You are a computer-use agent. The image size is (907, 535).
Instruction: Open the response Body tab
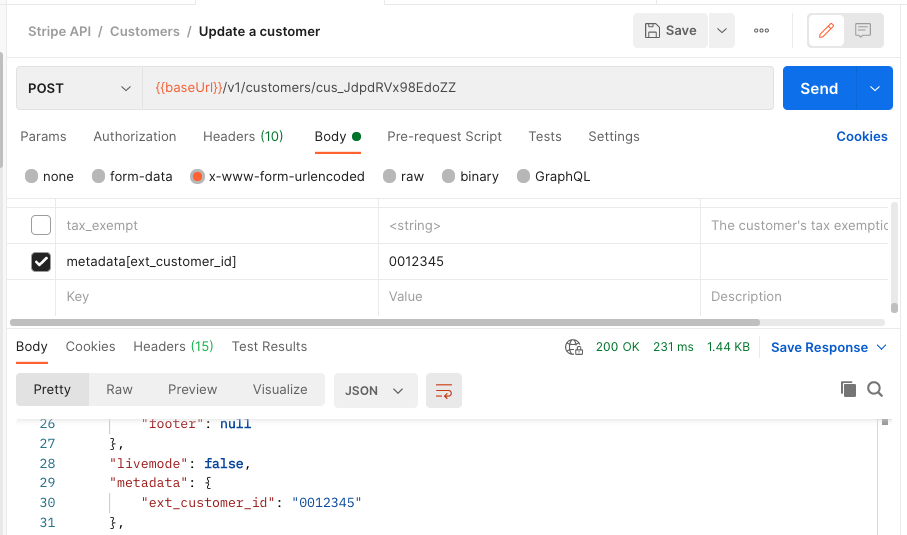coord(31,346)
